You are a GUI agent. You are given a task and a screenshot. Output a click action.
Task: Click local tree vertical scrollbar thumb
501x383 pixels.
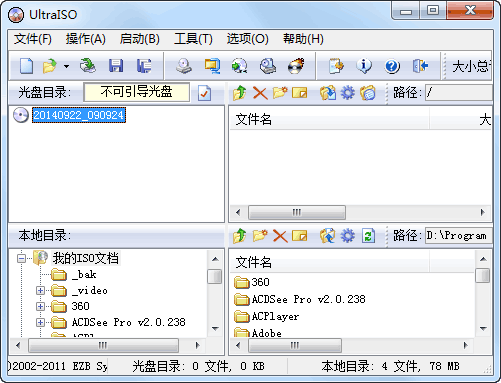coord(215,276)
